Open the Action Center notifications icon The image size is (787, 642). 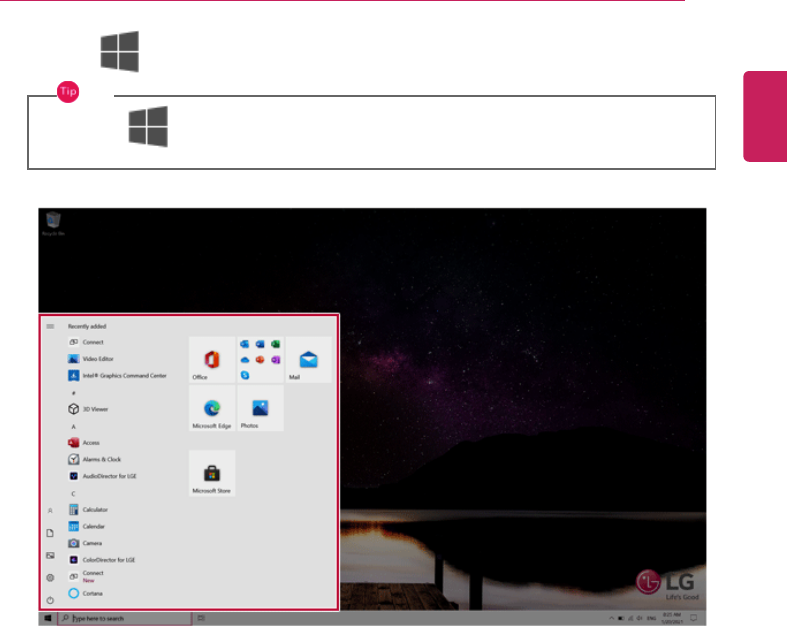click(x=694, y=618)
